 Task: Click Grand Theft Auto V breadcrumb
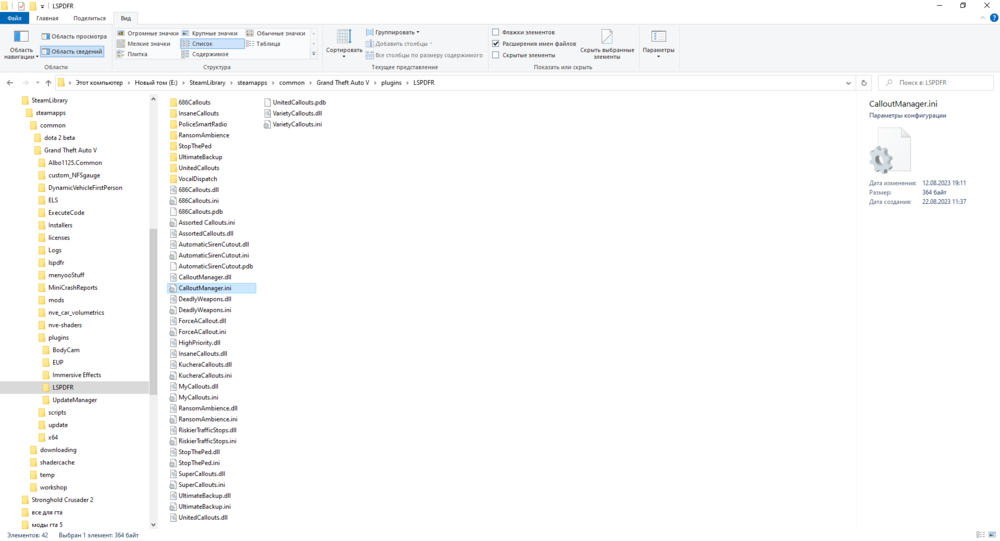pos(342,83)
